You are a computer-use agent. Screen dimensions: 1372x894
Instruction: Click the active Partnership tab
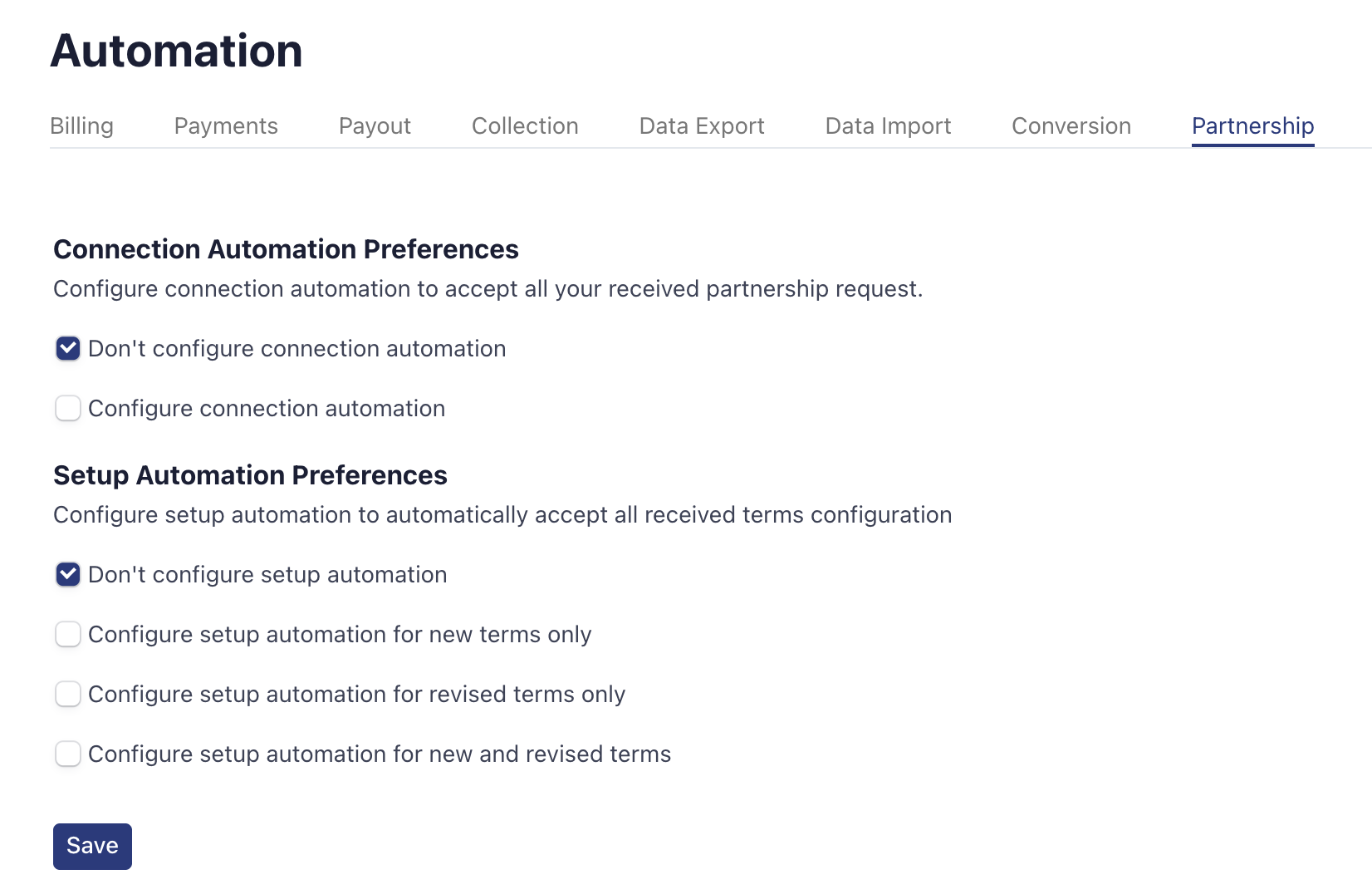(x=1252, y=126)
